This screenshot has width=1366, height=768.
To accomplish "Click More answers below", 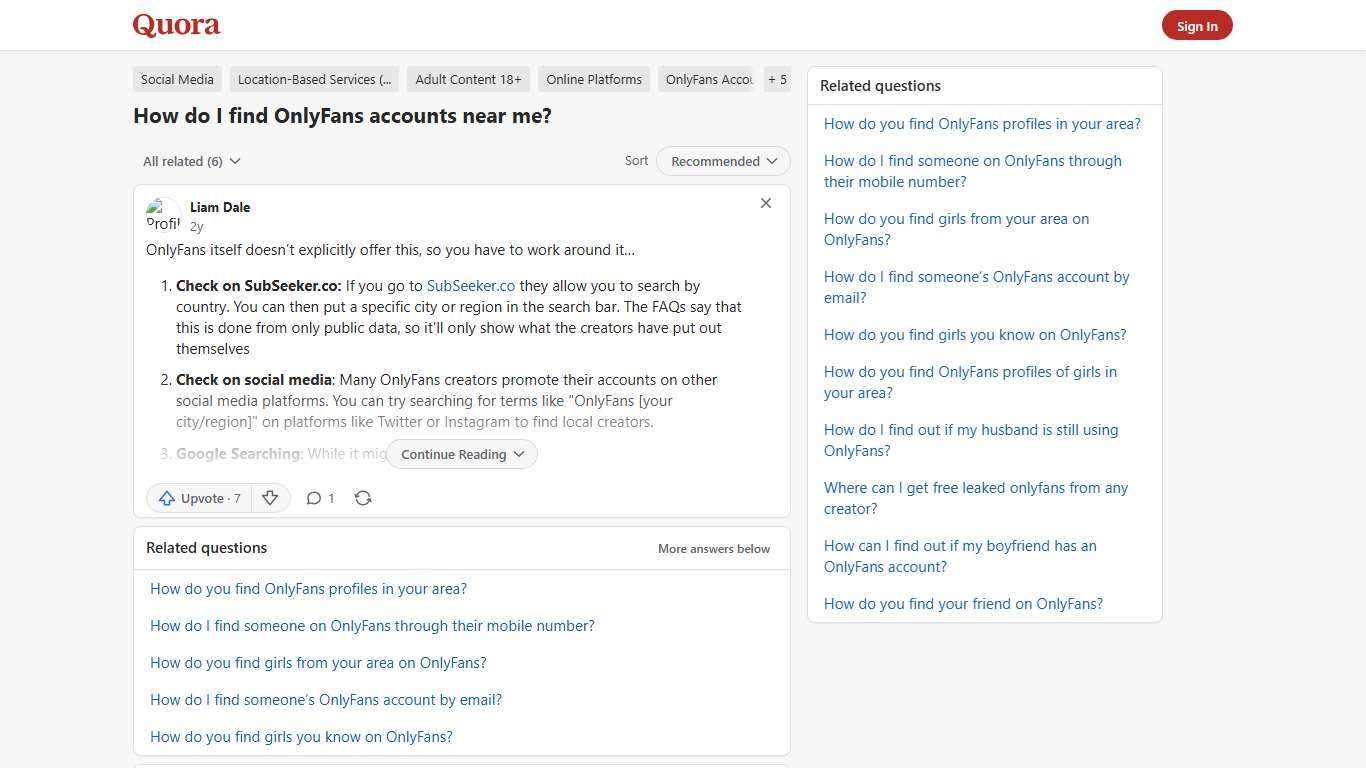I will tap(713, 548).
